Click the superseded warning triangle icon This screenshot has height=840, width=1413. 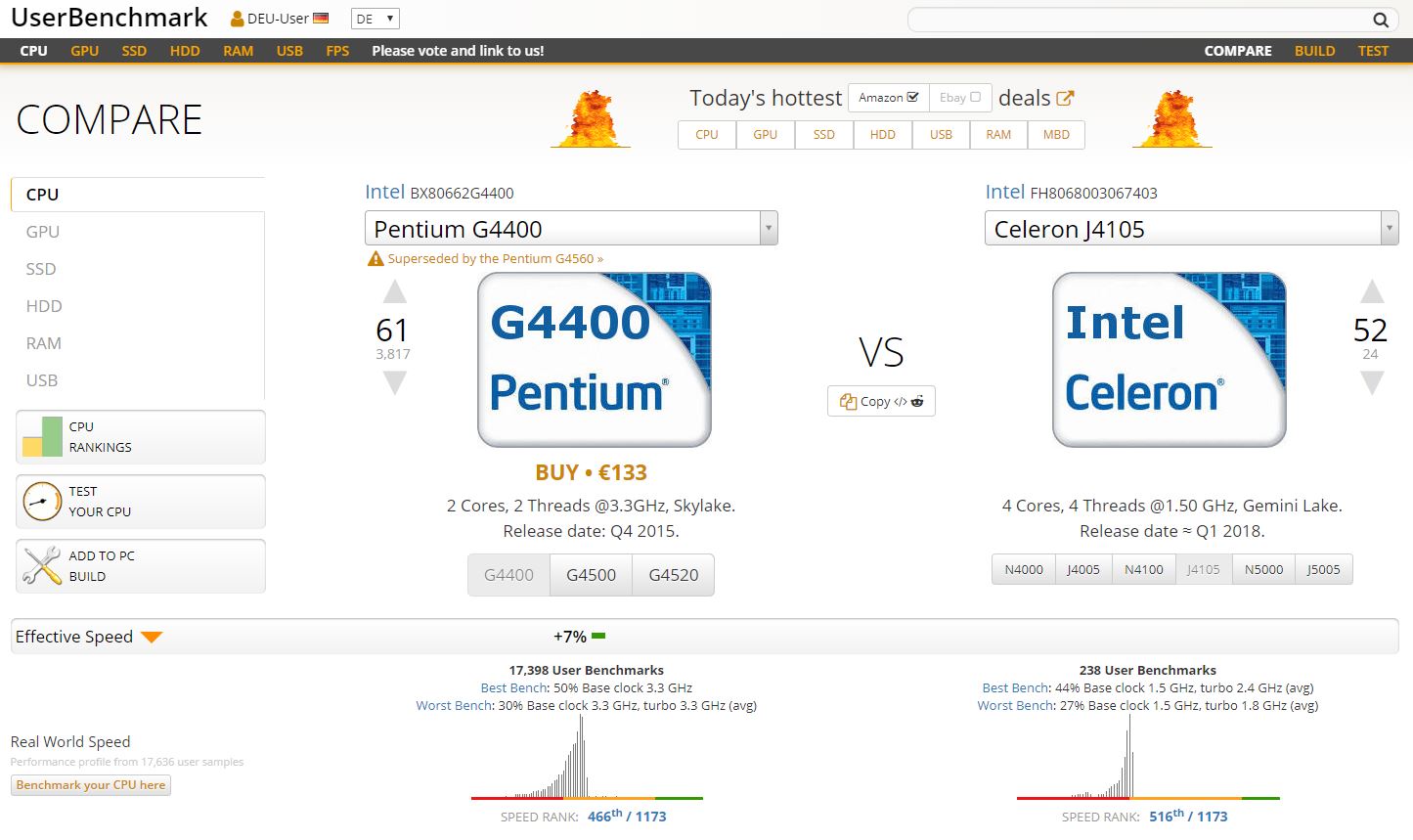pos(375,259)
